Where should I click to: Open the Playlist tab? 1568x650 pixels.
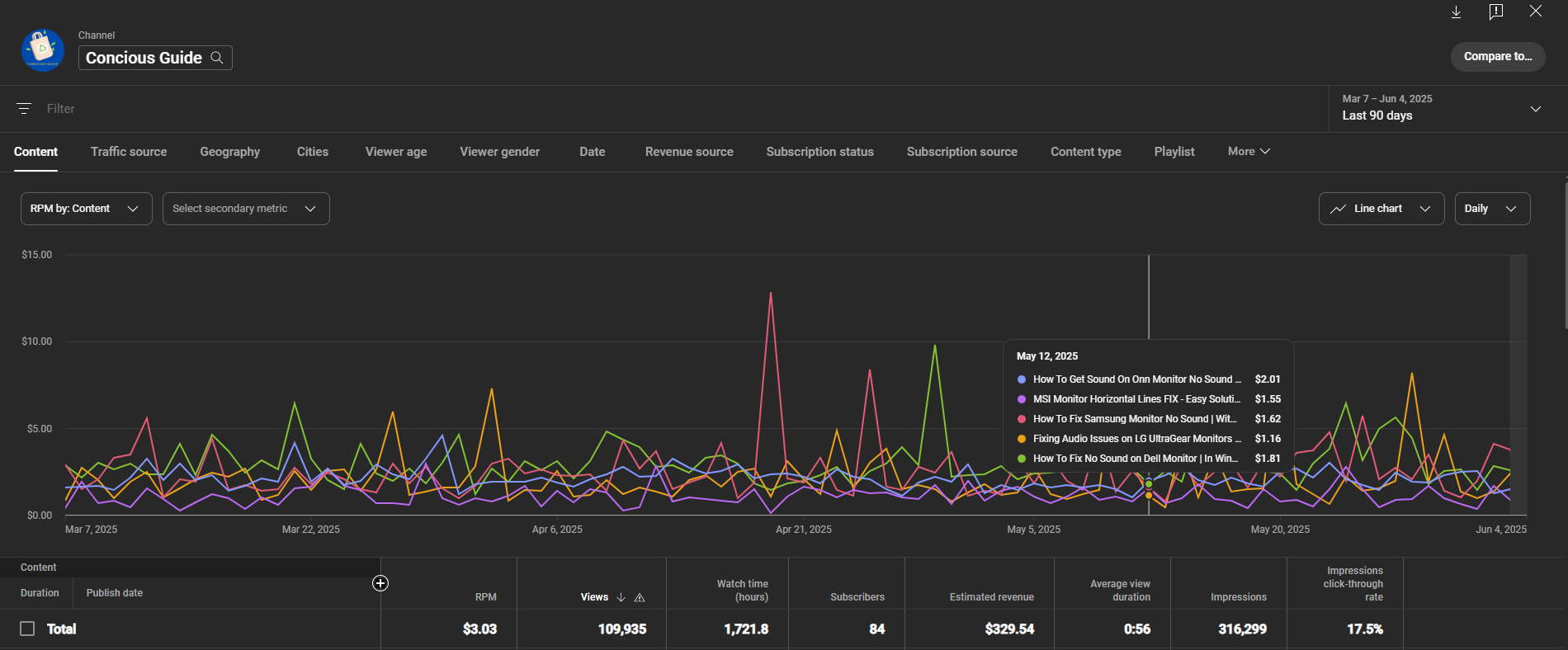tap(1174, 152)
